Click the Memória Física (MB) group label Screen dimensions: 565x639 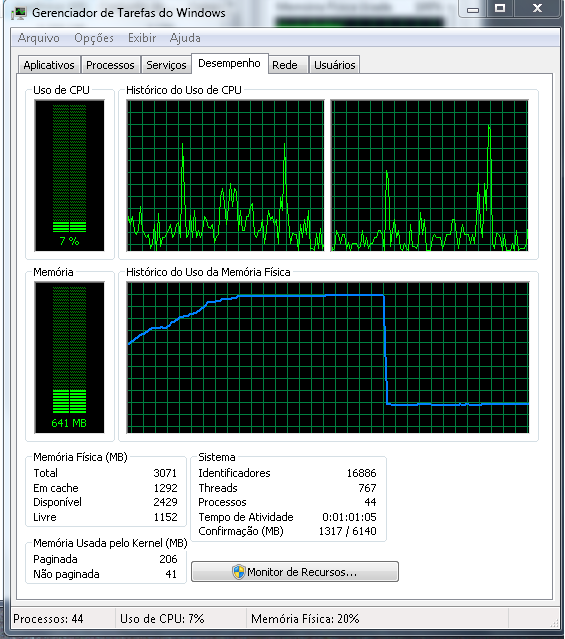point(80,457)
